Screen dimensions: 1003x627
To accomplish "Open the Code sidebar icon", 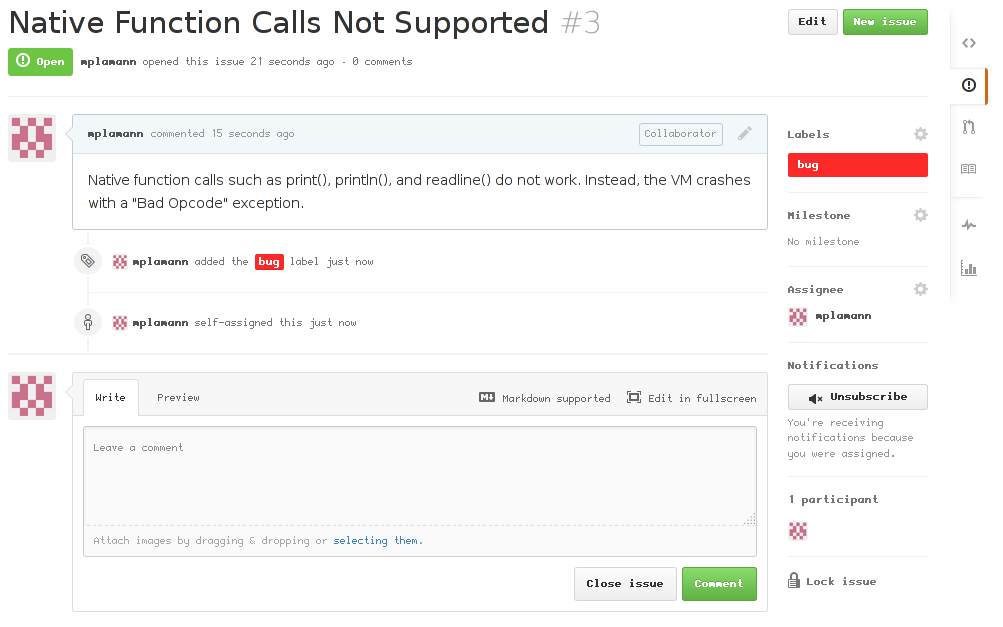I will coord(968,43).
